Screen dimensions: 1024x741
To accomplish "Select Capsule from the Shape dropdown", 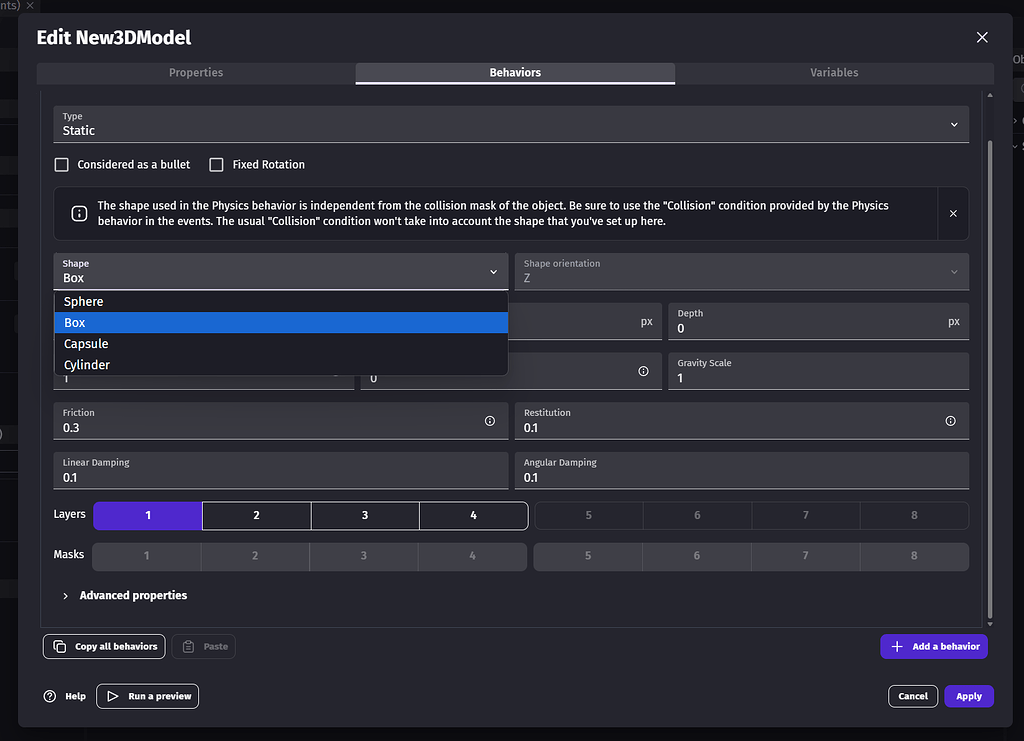I will point(85,343).
